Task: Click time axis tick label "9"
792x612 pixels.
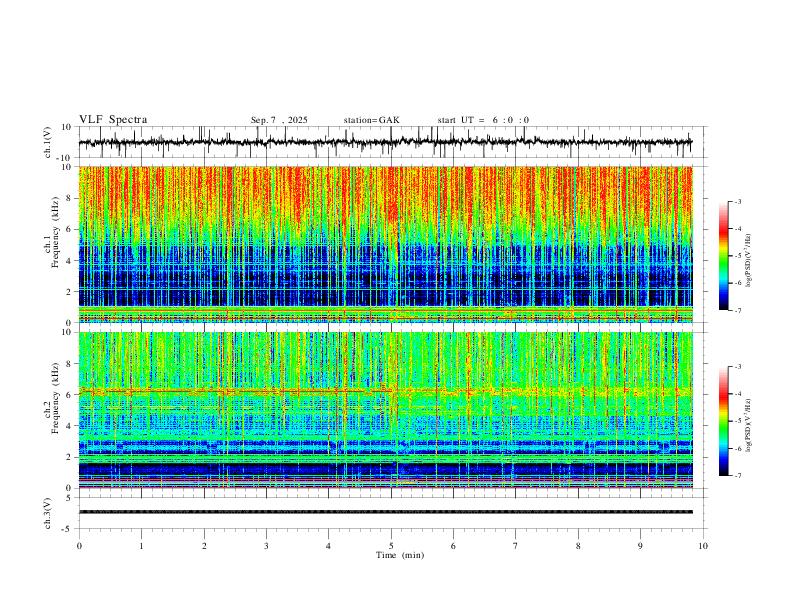Action: [640, 546]
